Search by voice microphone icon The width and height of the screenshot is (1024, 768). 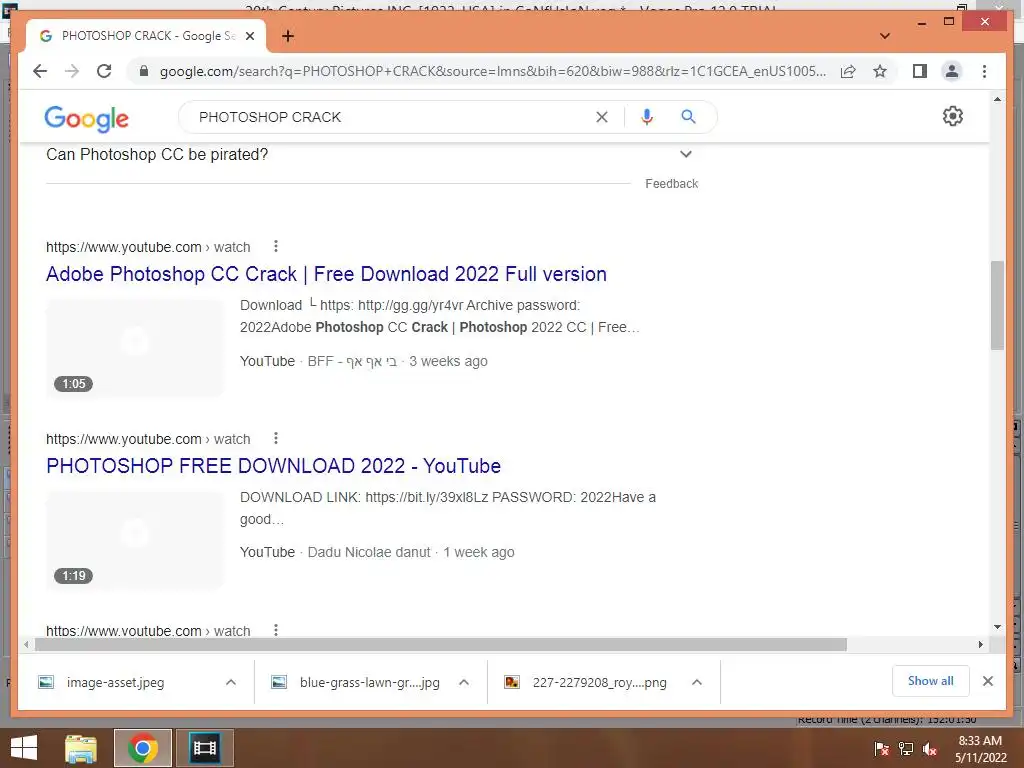647,117
